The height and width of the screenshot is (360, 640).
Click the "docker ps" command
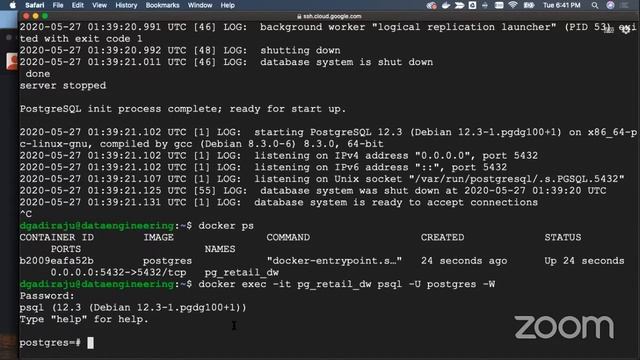click(x=226, y=226)
